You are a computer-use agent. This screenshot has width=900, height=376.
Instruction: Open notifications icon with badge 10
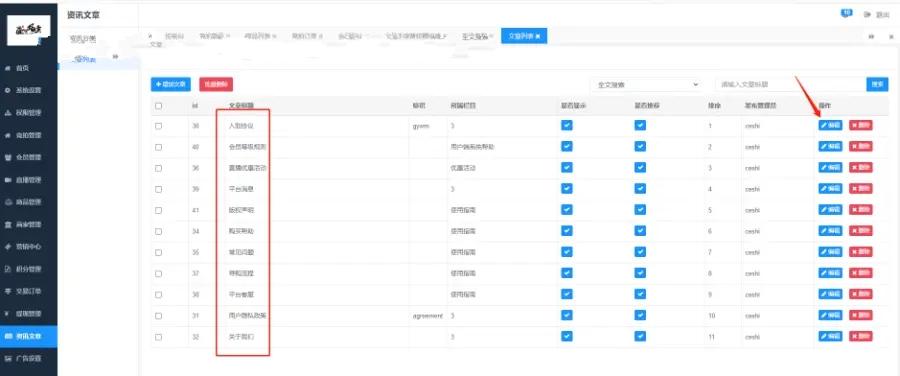(846, 13)
